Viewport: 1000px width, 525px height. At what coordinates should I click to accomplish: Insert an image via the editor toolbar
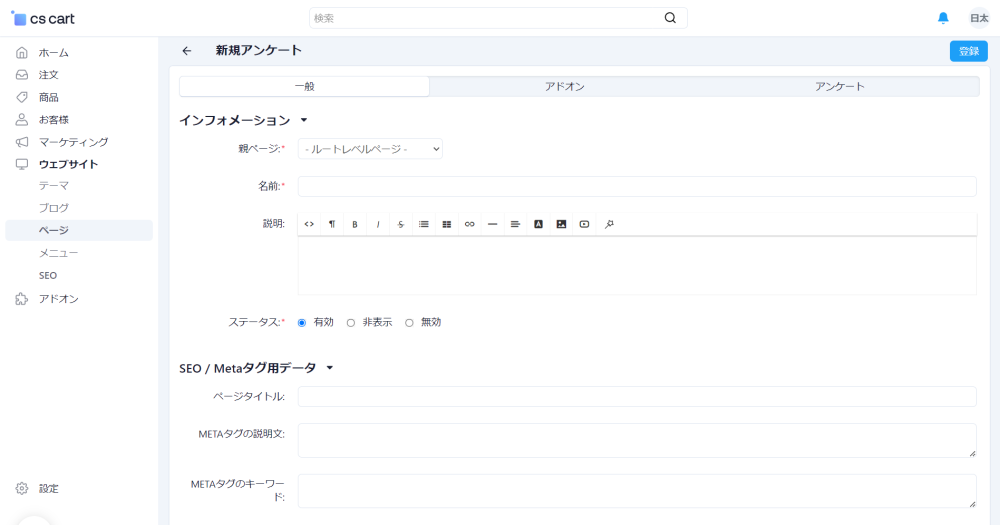pos(561,224)
